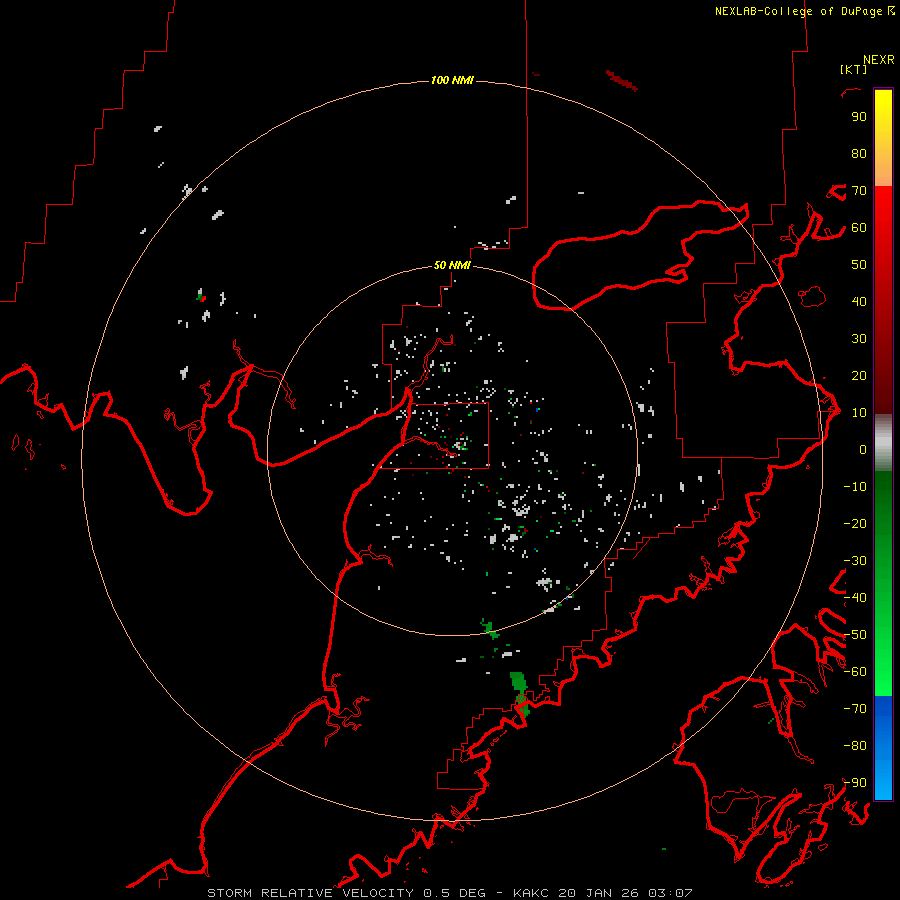Select the 60 value on velocity scale

[x=859, y=227]
